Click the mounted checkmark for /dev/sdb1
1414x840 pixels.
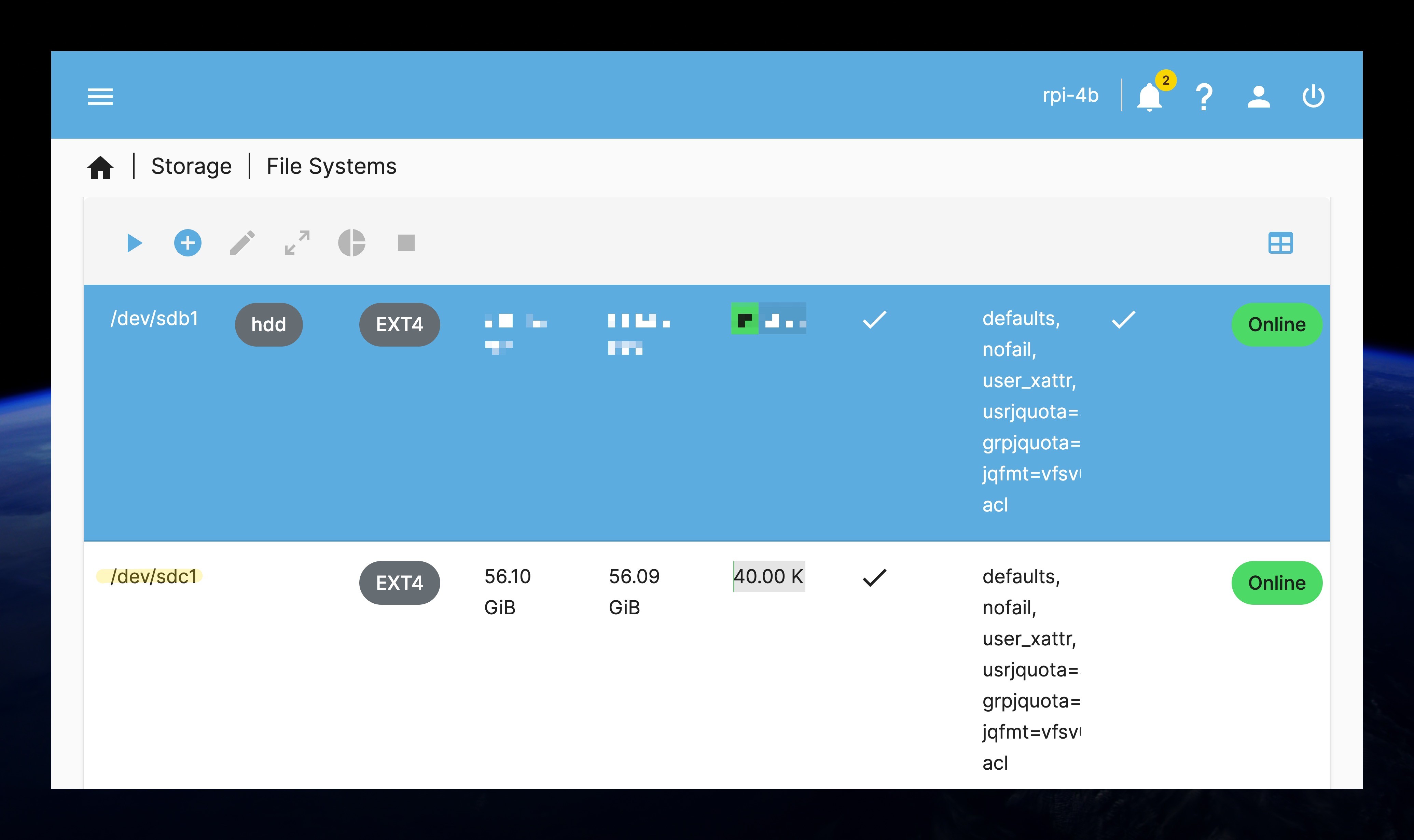click(x=874, y=320)
